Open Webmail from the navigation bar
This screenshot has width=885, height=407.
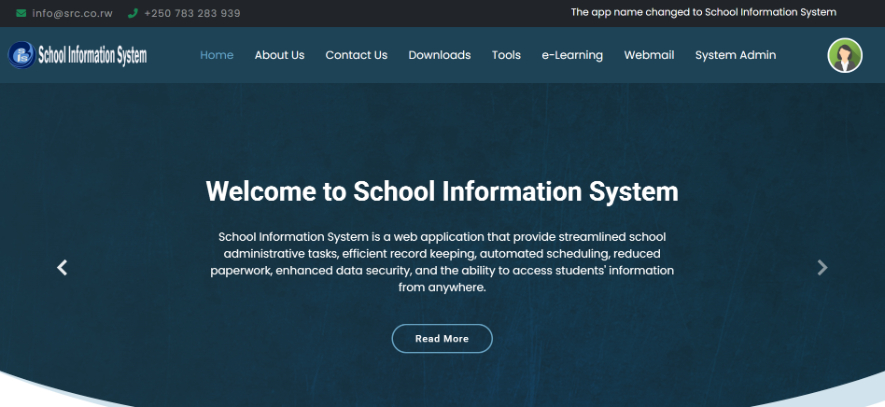[x=649, y=55]
